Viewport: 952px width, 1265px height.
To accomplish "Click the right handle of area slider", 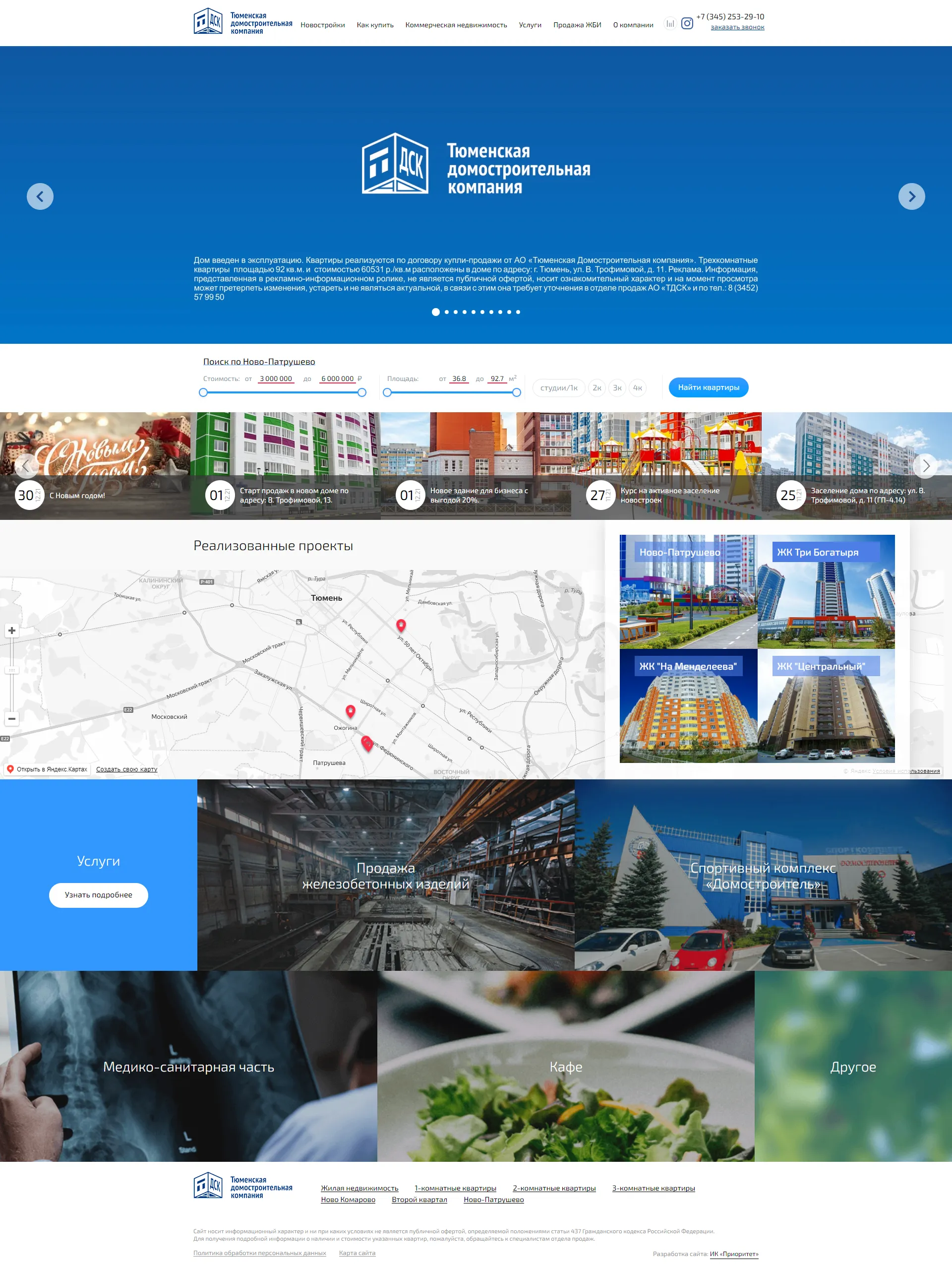I will click(517, 392).
